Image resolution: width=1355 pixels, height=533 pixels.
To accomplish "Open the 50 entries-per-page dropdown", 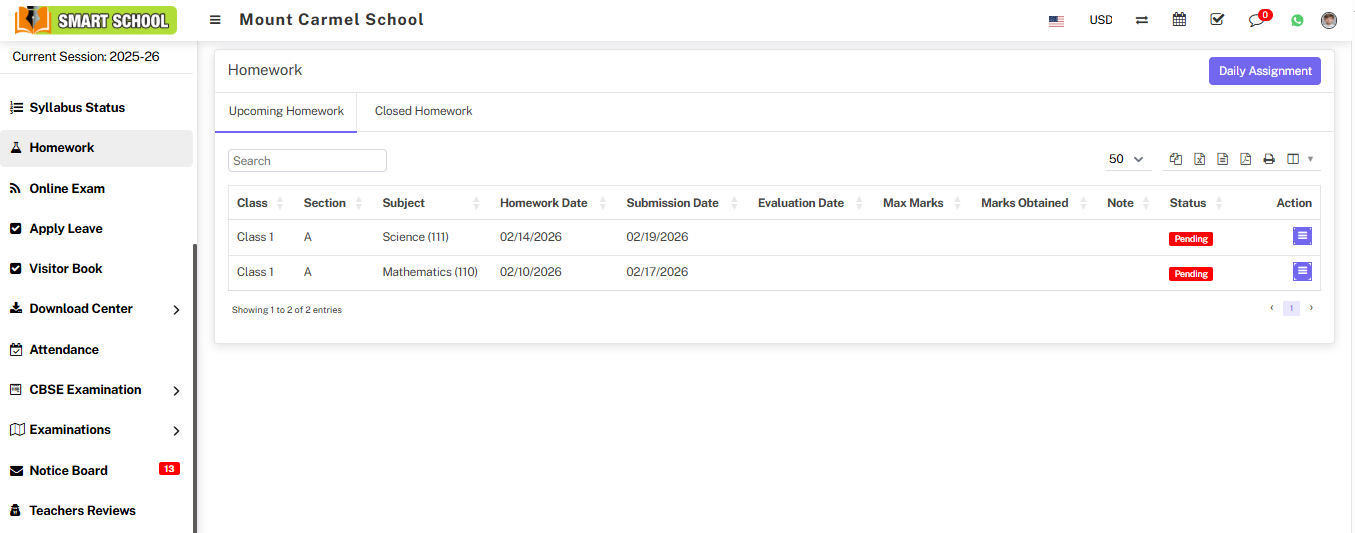I will point(1125,159).
